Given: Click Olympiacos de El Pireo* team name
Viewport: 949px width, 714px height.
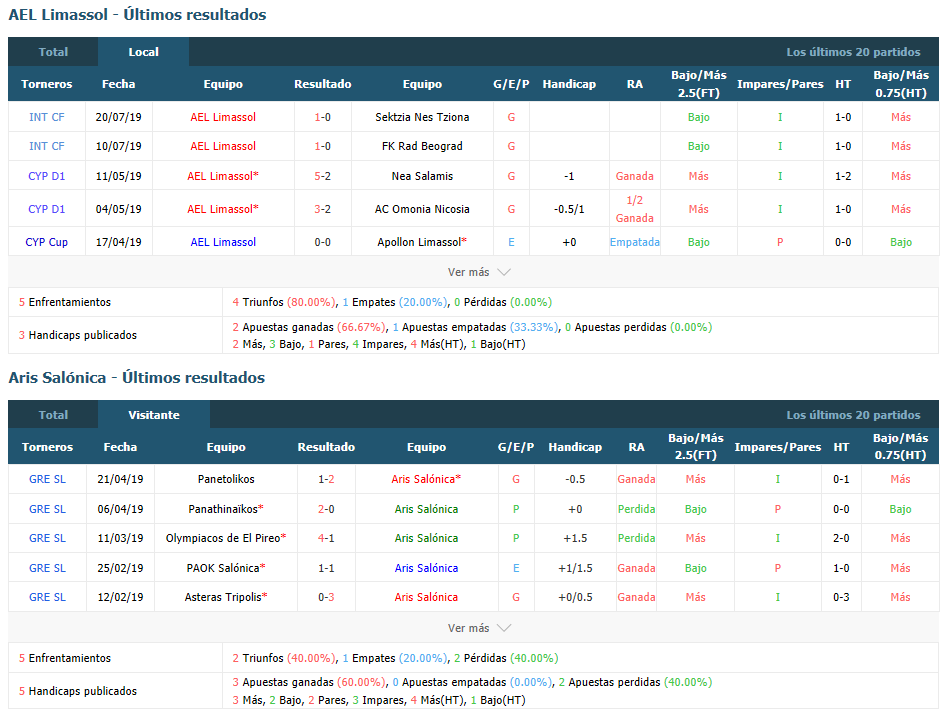Looking at the screenshot, I should pyautogui.click(x=226, y=539).
